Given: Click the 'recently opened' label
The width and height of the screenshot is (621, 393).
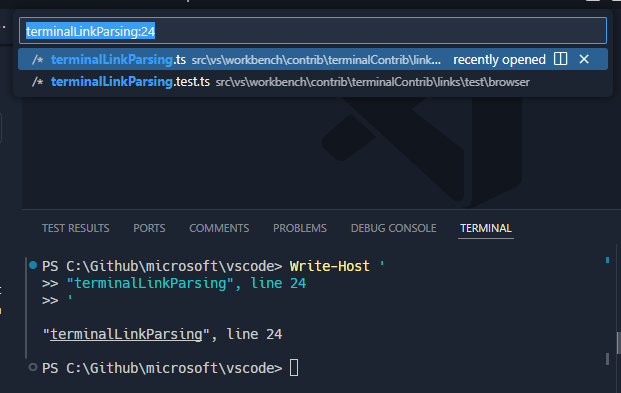Looking at the screenshot, I should [x=499, y=59].
